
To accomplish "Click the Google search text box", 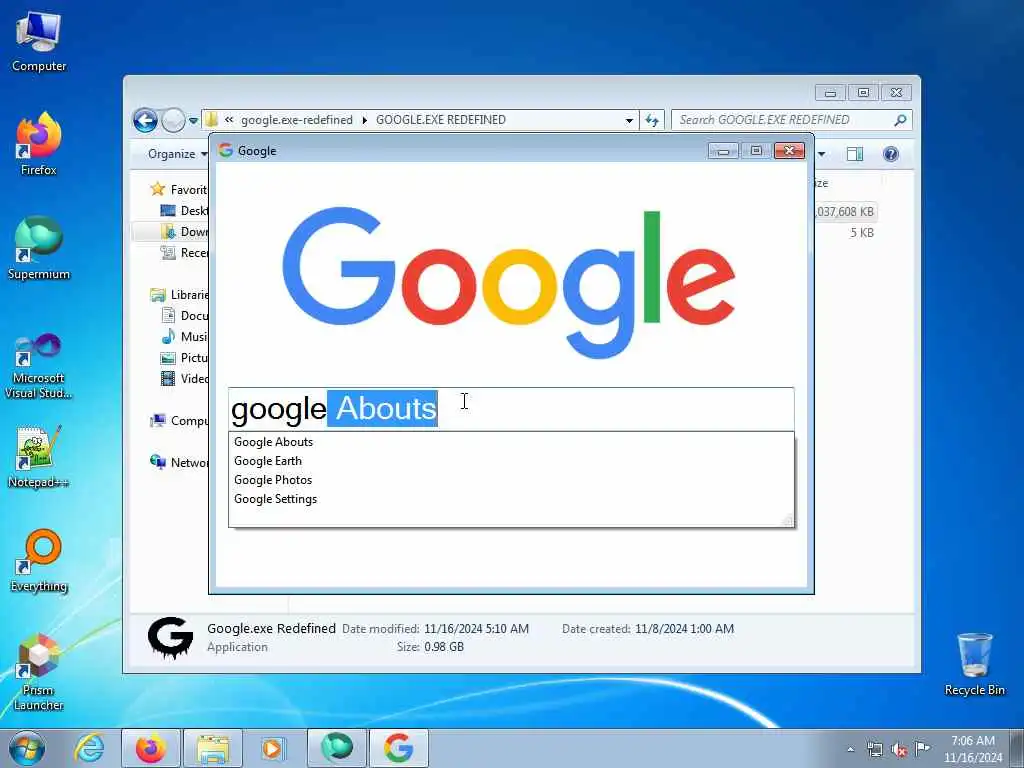I will (511, 409).
